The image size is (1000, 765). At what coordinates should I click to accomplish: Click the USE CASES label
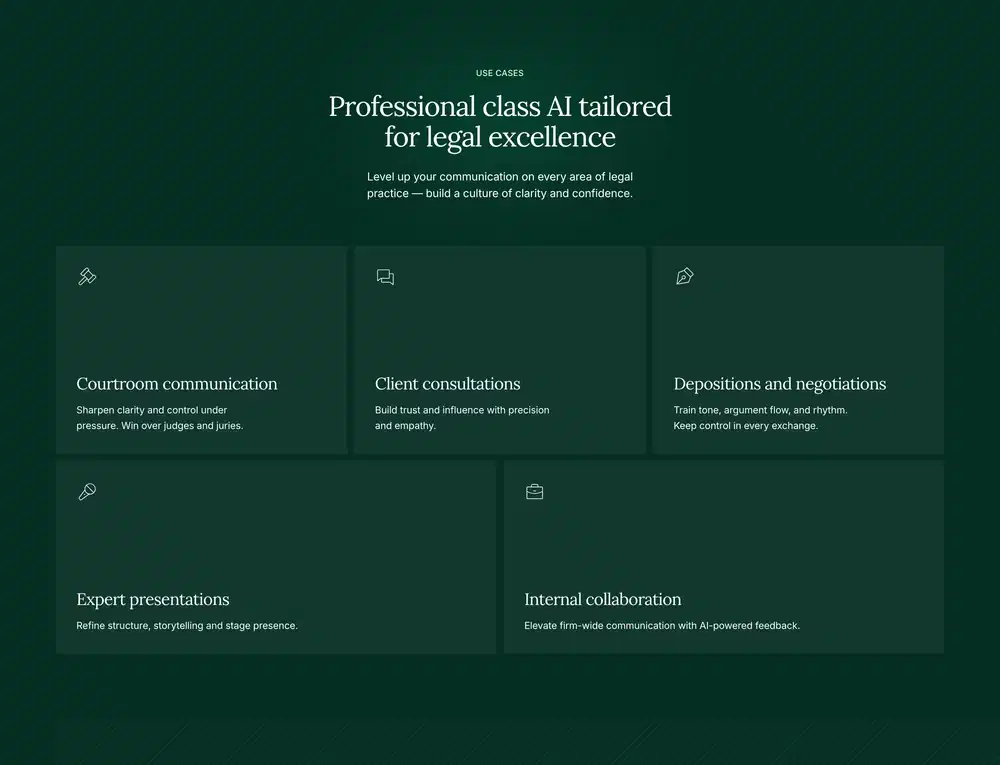499,73
